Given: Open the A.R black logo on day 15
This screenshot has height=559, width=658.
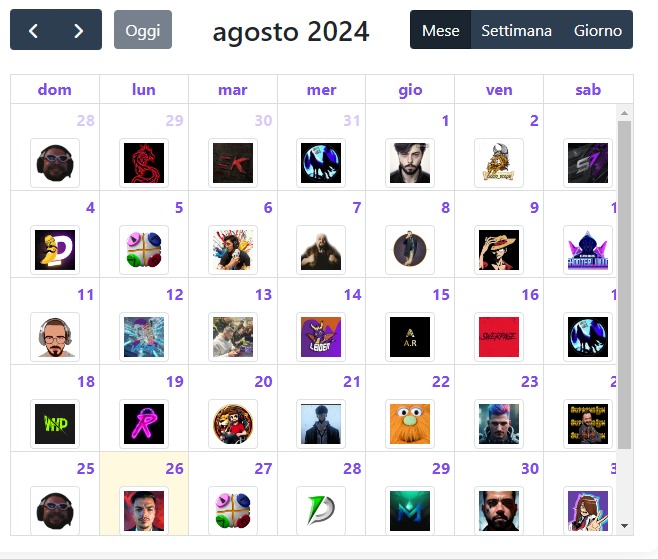Looking at the screenshot, I should 410,337.
